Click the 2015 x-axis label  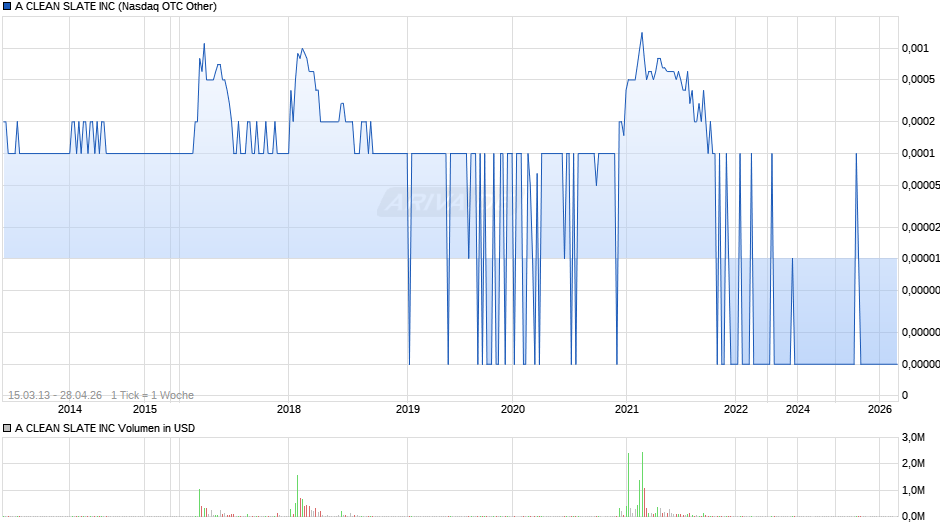144,409
